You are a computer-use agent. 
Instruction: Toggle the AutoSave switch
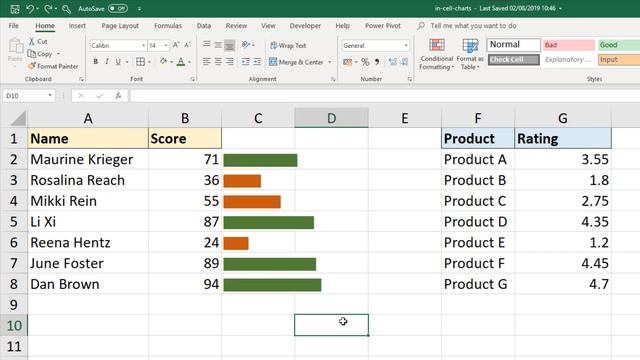(x=118, y=9)
